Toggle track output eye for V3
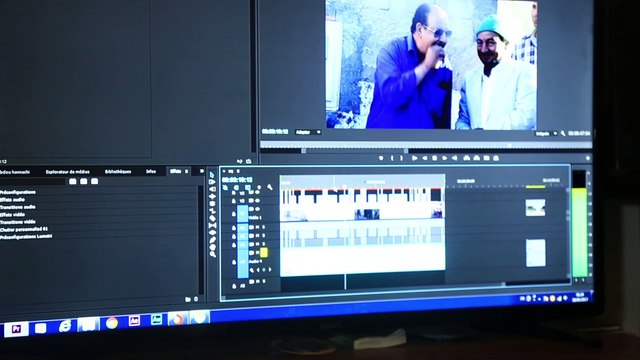This screenshot has height=360, width=640. (x=258, y=192)
